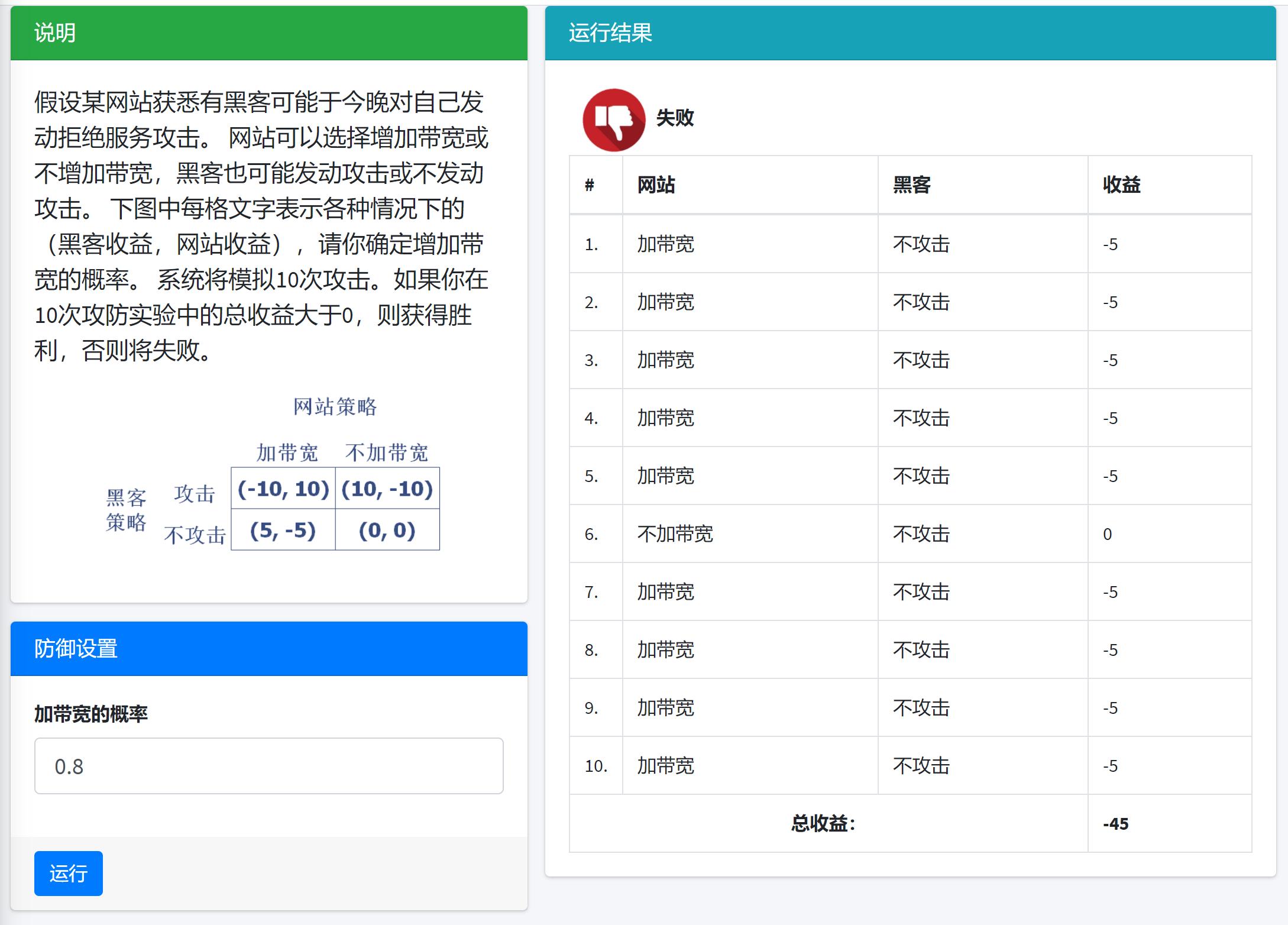Image resolution: width=1288 pixels, height=925 pixels.
Task: Click the 运行 button to run simulation
Action: 68,873
